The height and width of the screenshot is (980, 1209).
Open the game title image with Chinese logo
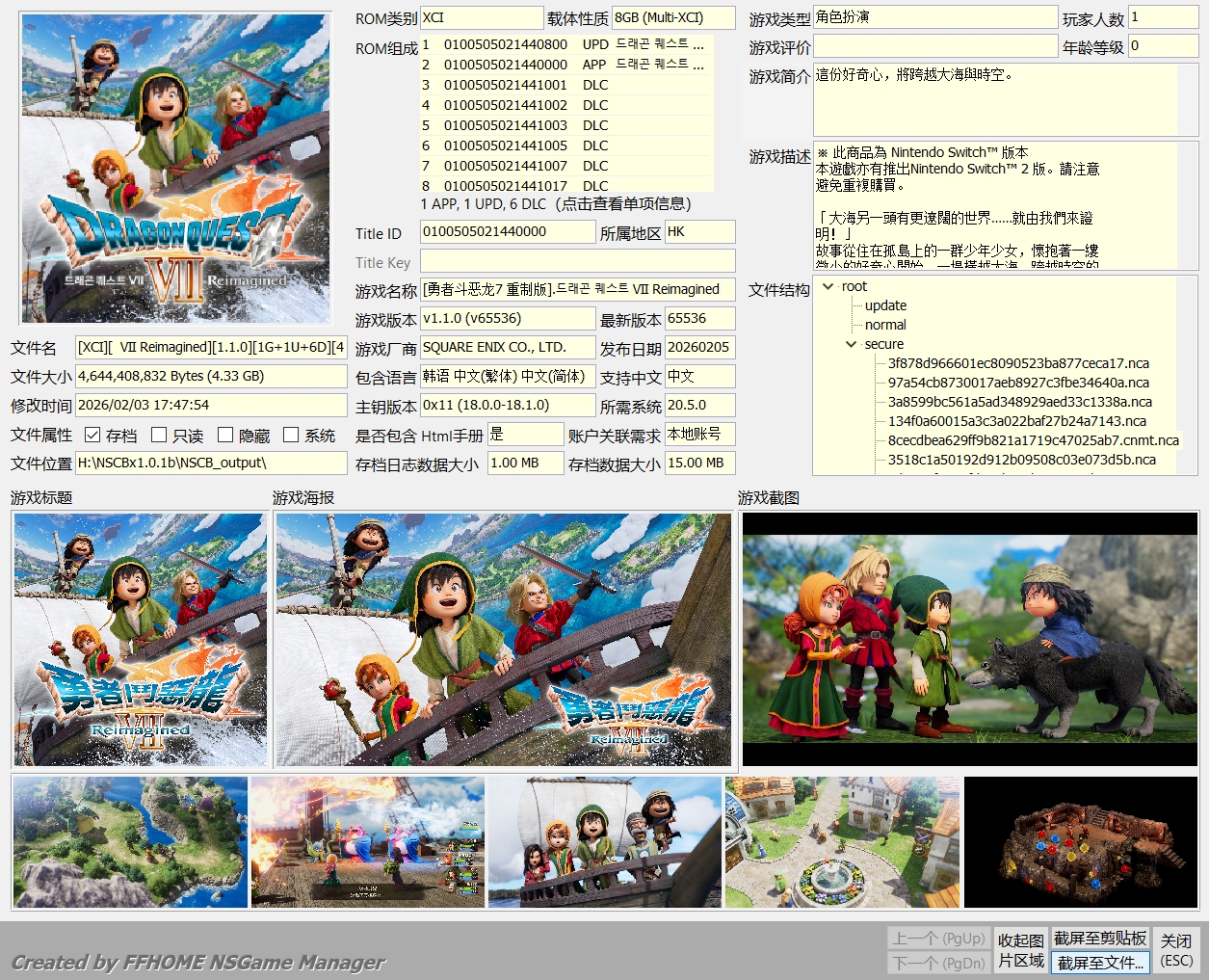coord(141,639)
